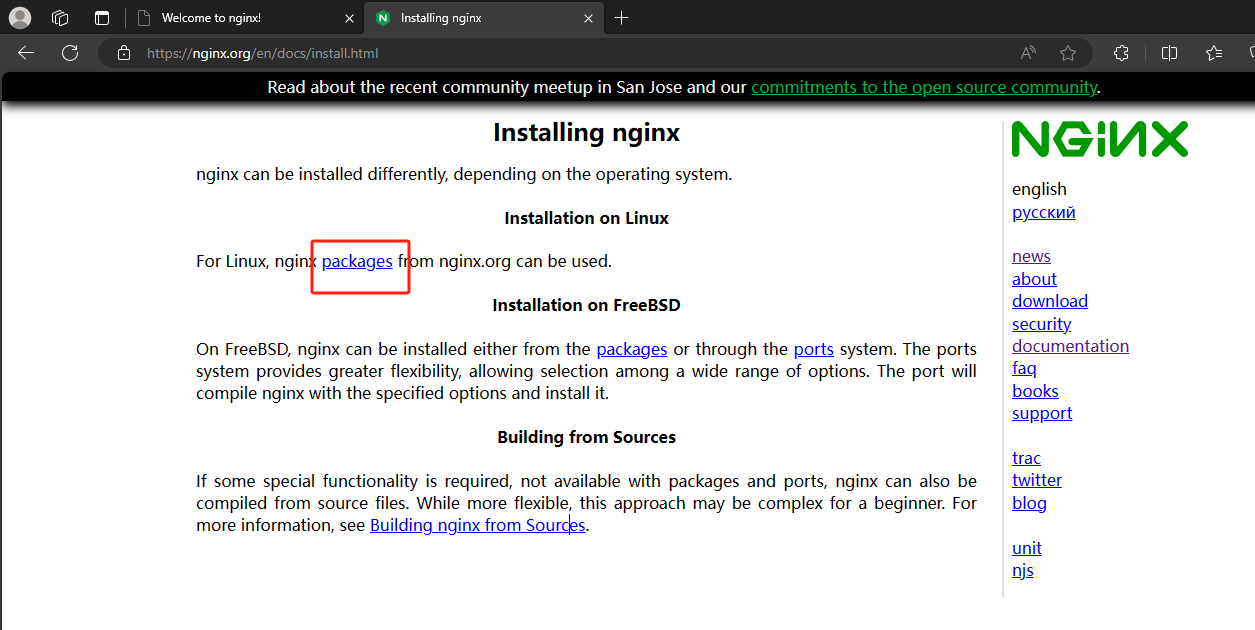Viewport: 1255px width, 630px height.
Task: Open a new tab with plus button
Action: pos(622,17)
